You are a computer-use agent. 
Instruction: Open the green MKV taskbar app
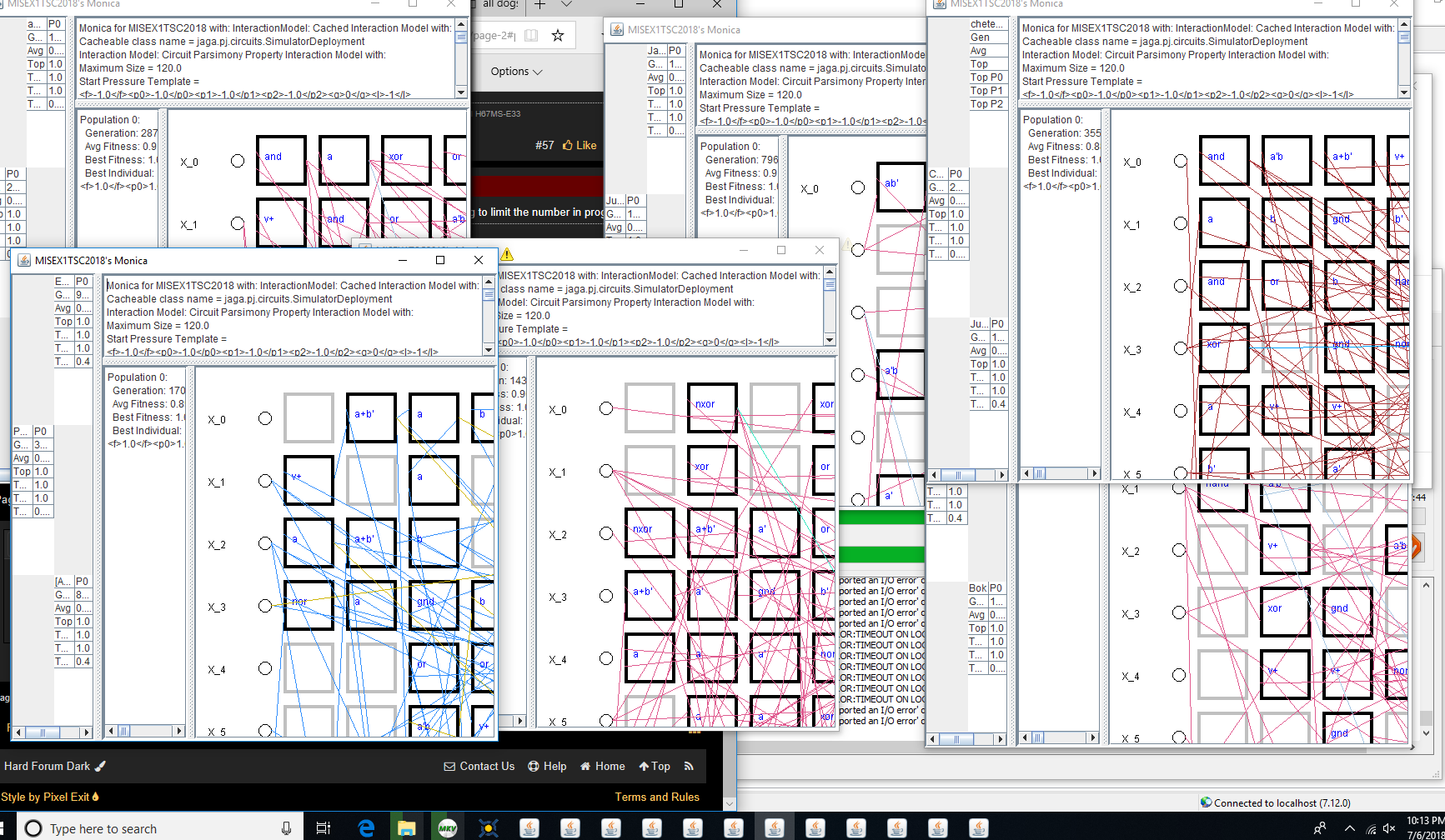coord(447,827)
